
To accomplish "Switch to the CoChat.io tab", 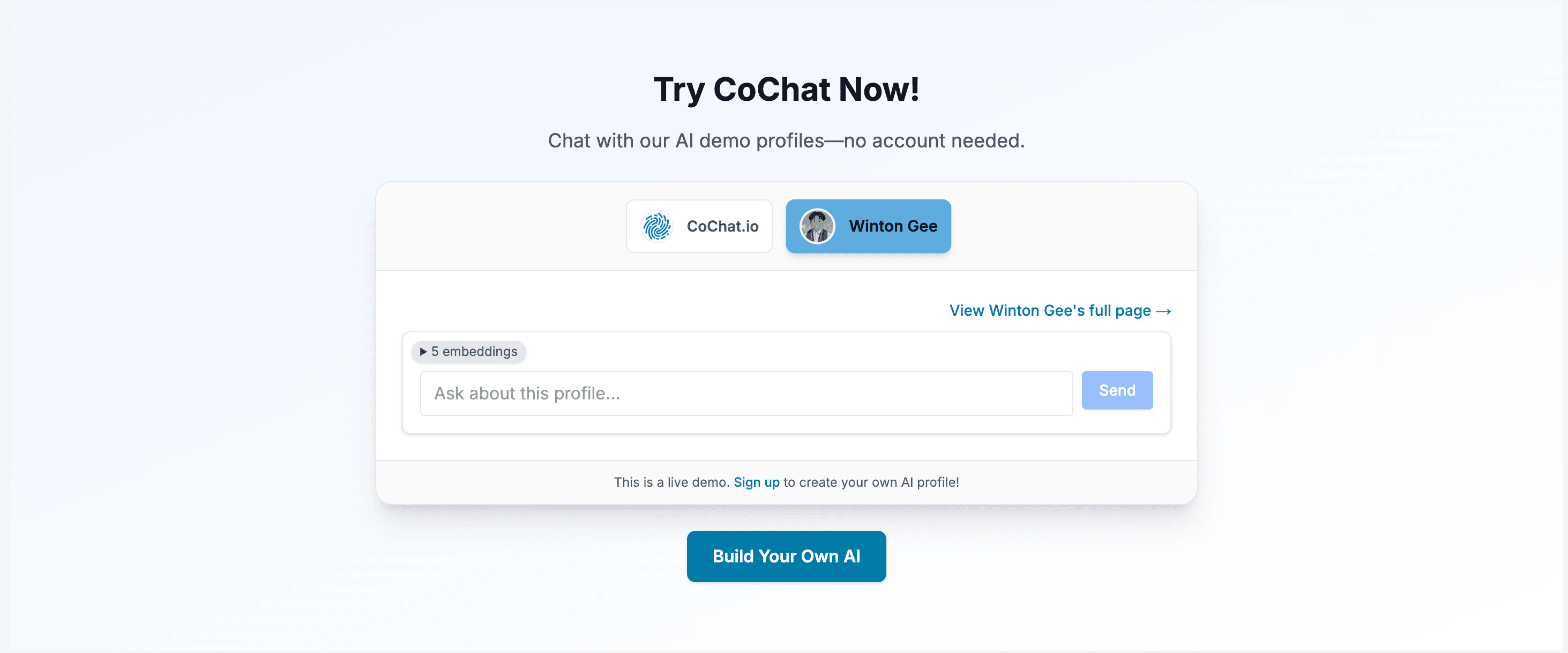I will pyautogui.click(x=699, y=226).
